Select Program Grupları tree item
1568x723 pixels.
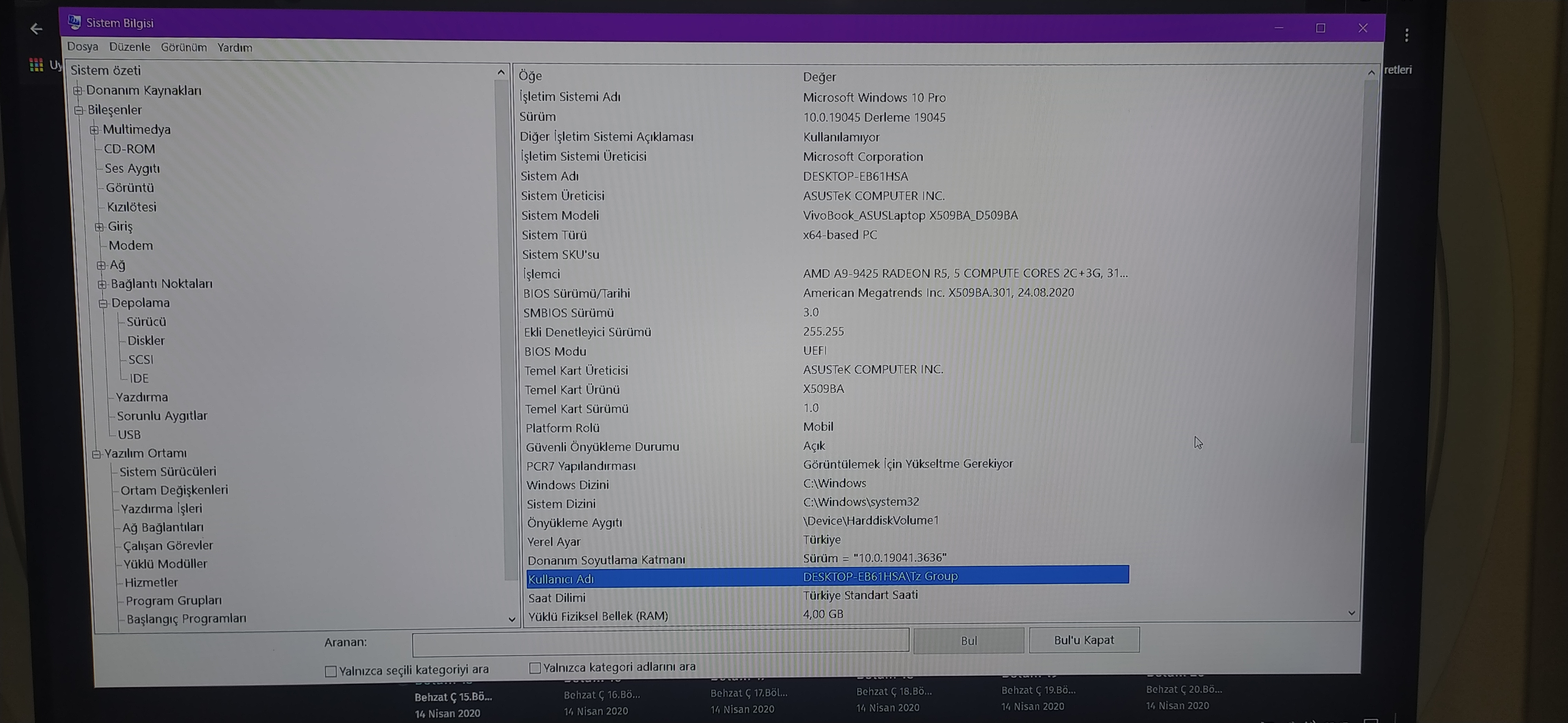[174, 601]
